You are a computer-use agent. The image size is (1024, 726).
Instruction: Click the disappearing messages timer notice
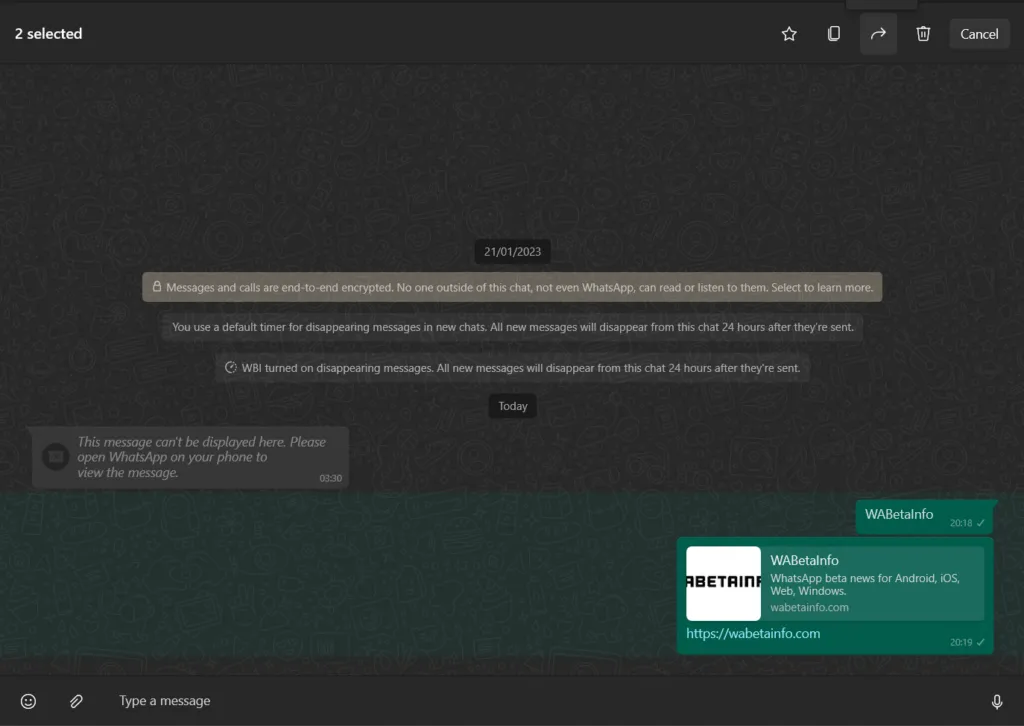[512, 327]
